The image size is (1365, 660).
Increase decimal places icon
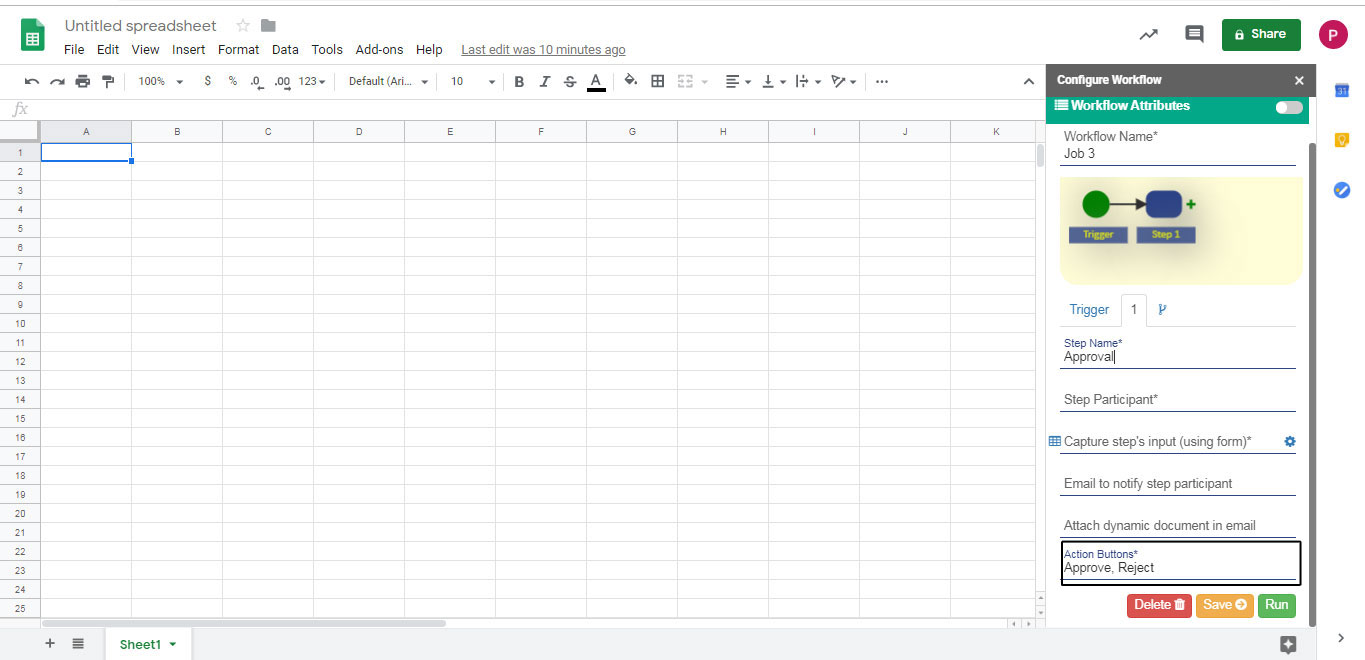pos(282,81)
